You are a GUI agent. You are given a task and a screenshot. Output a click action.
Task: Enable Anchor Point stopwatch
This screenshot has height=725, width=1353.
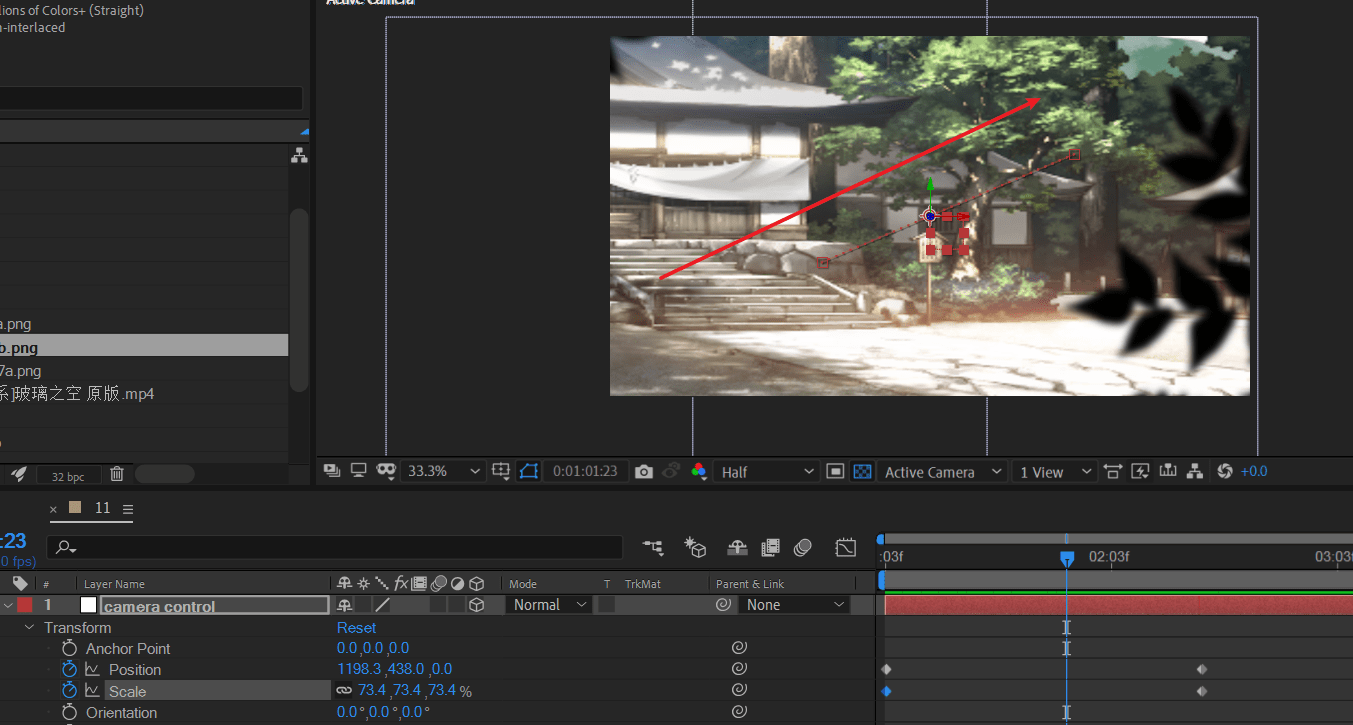point(69,648)
